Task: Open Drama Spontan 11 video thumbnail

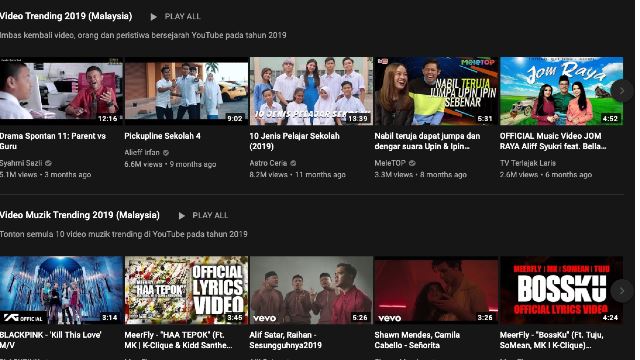Action: 61,91
